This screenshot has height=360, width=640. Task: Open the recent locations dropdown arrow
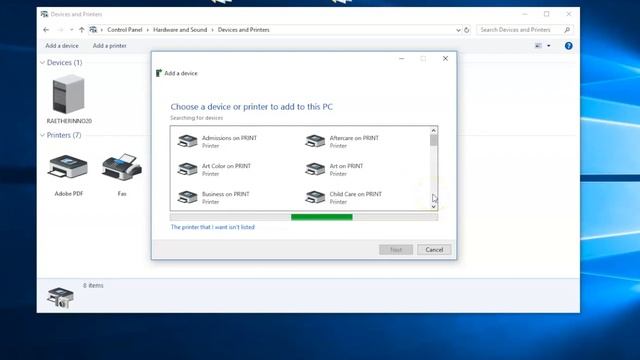[71, 30]
